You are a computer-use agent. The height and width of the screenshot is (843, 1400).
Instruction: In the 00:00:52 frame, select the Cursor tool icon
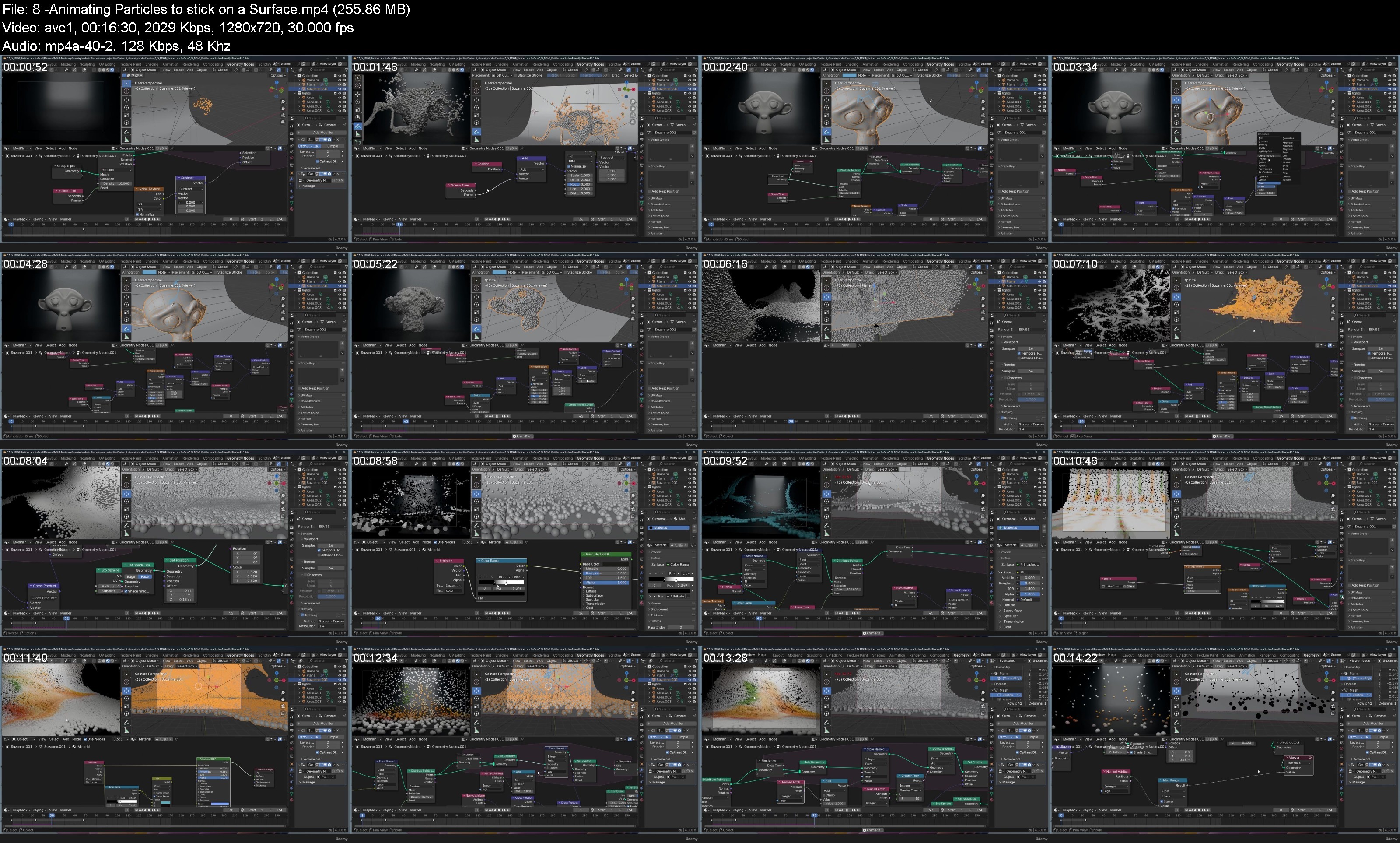[126, 91]
